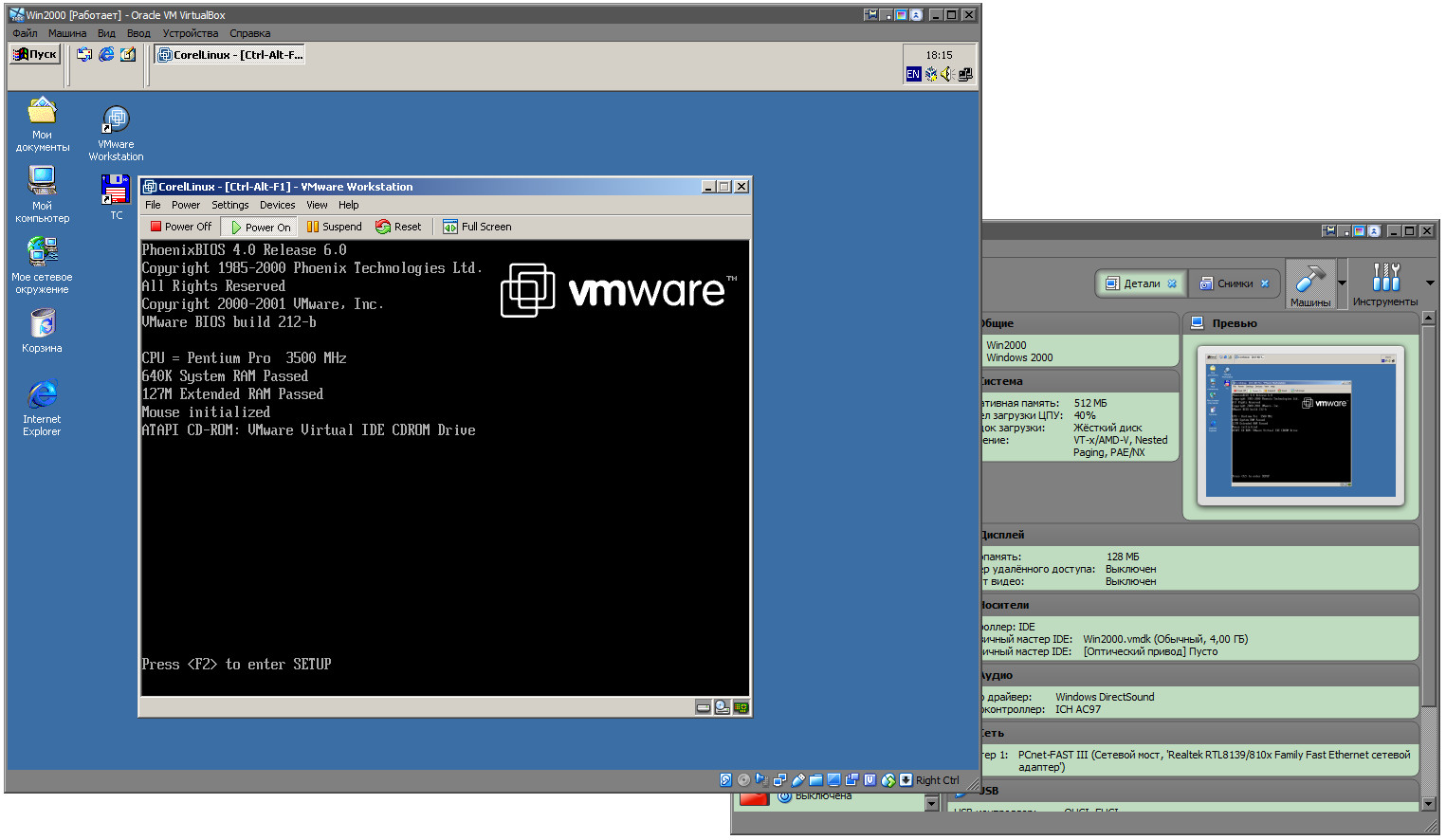Open the Devices menu in VMware Workstation
The image size is (1446, 840).
click(277, 205)
